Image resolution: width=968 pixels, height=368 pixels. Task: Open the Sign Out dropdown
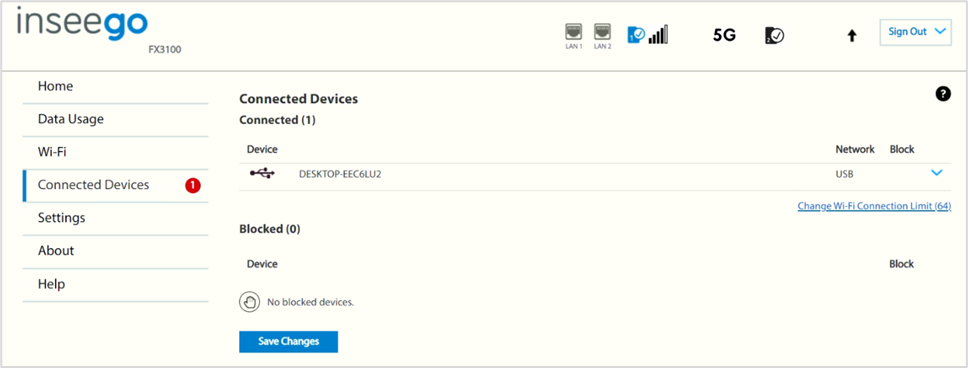(916, 32)
